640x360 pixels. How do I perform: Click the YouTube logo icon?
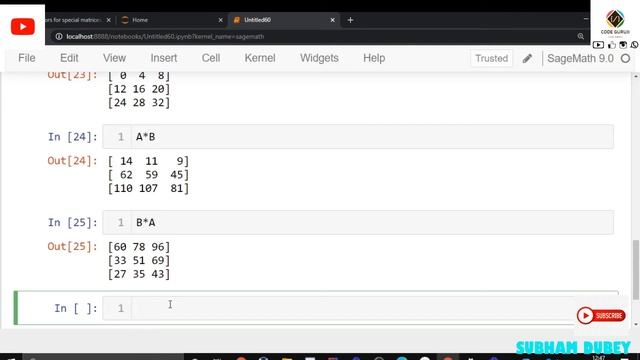pos(22,27)
